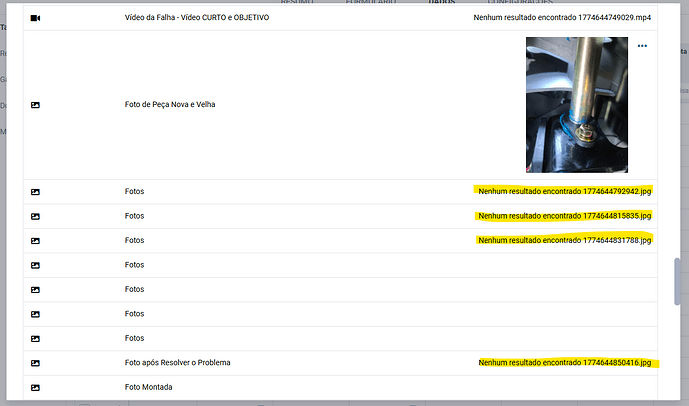Click 'Nenhum resultado encontrado 1774644792942.jpg'
This screenshot has width=689, height=406.
click(565, 192)
